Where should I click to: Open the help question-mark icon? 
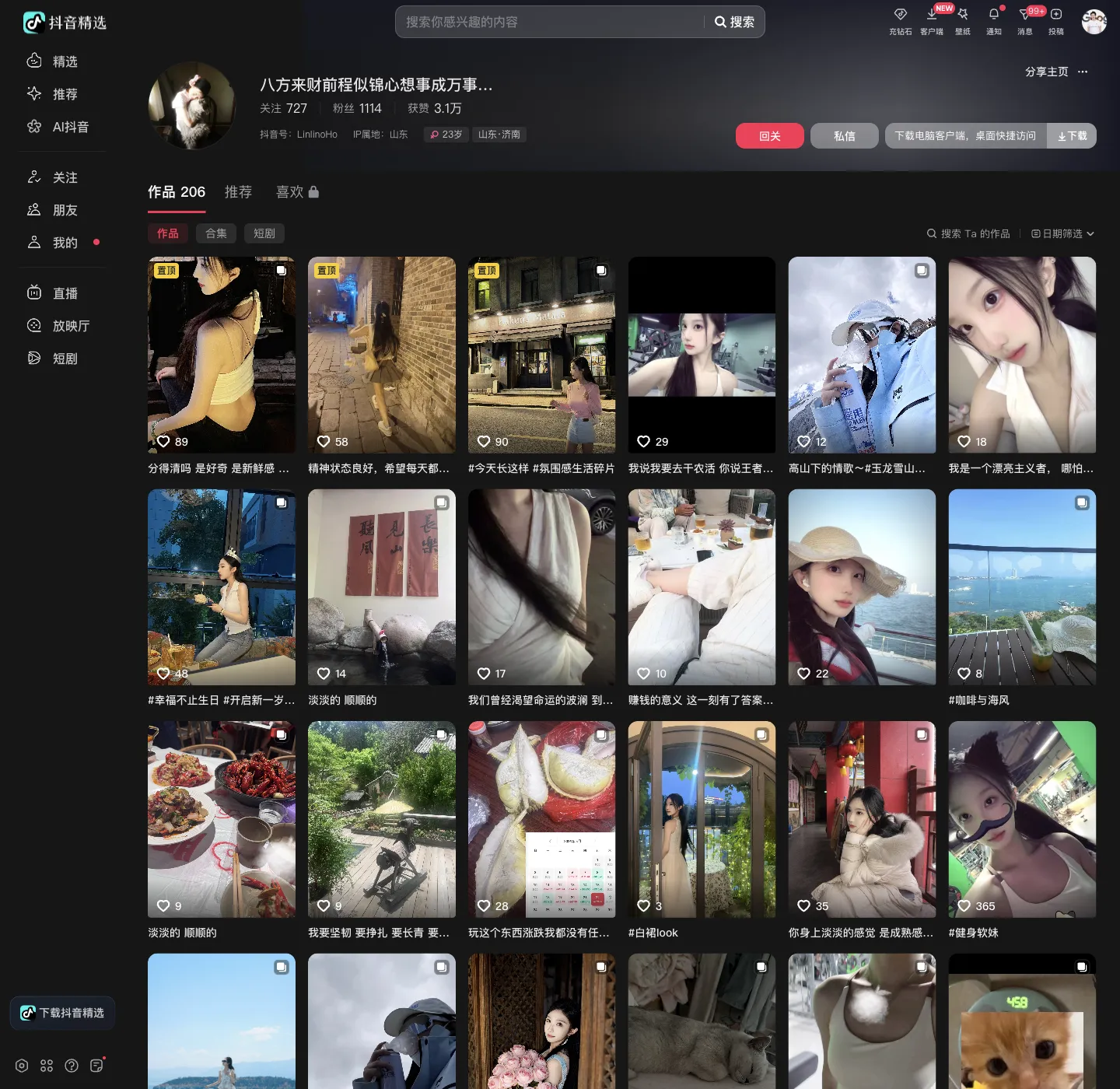(72, 1066)
